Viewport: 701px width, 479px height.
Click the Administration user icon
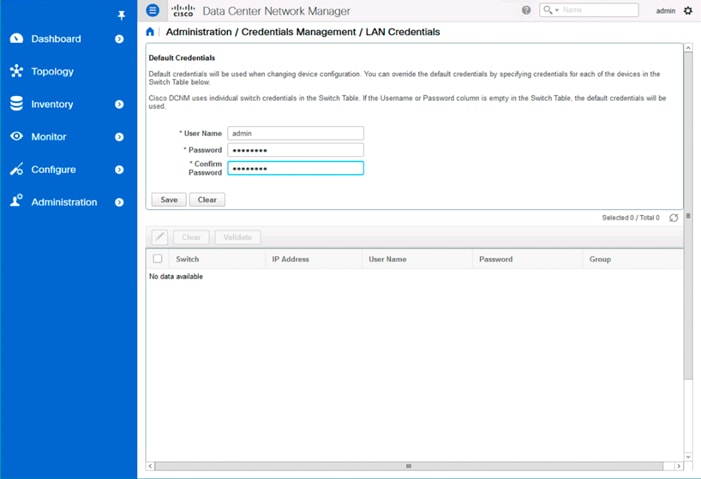(x=17, y=201)
